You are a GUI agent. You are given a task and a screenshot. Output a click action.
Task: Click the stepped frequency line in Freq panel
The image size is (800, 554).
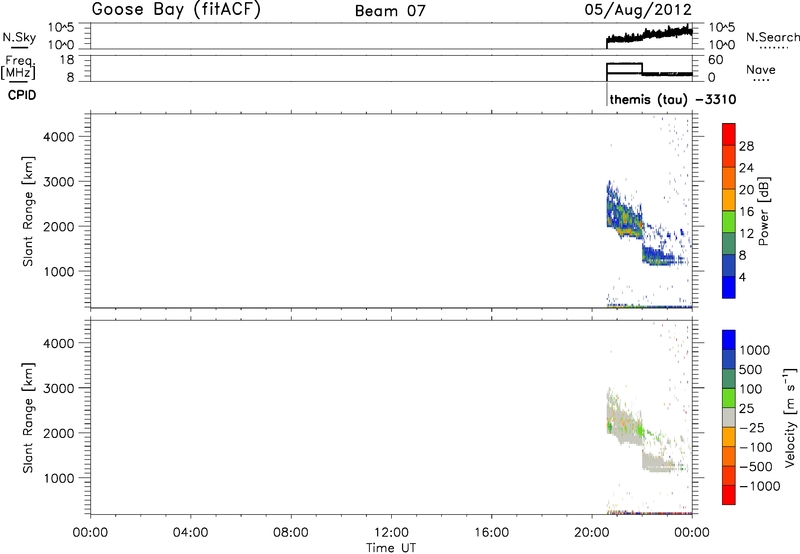tap(649, 70)
